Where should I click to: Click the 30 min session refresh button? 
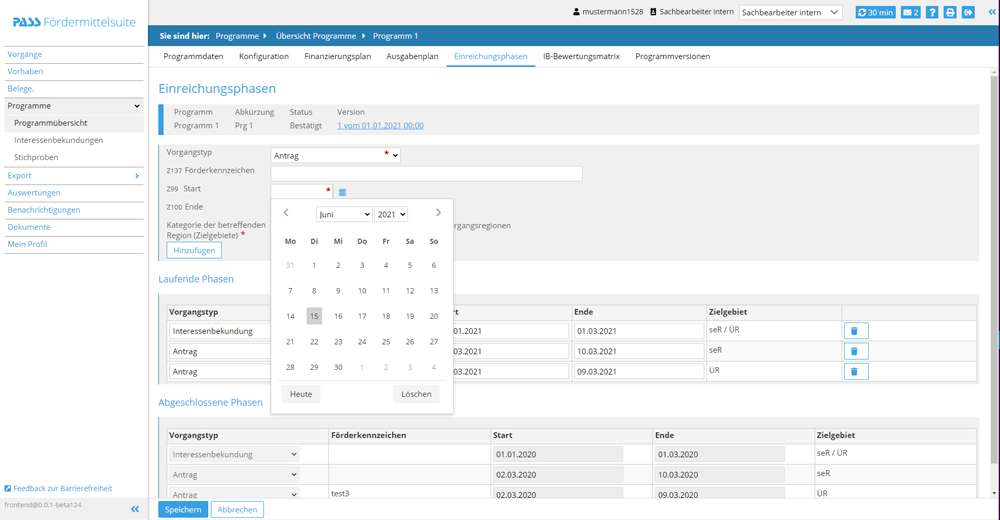pos(875,12)
